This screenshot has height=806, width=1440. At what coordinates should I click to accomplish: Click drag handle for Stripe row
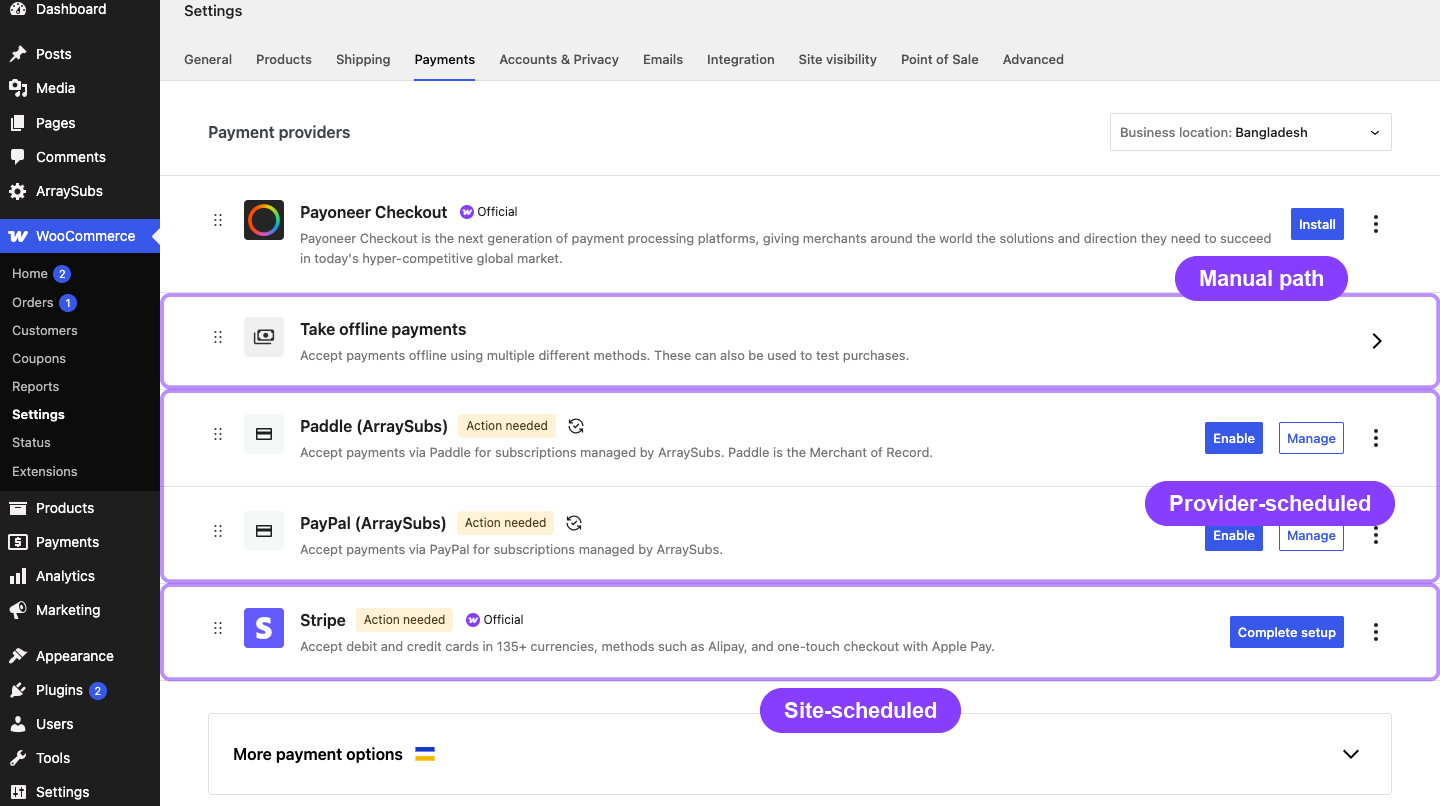pyautogui.click(x=218, y=628)
